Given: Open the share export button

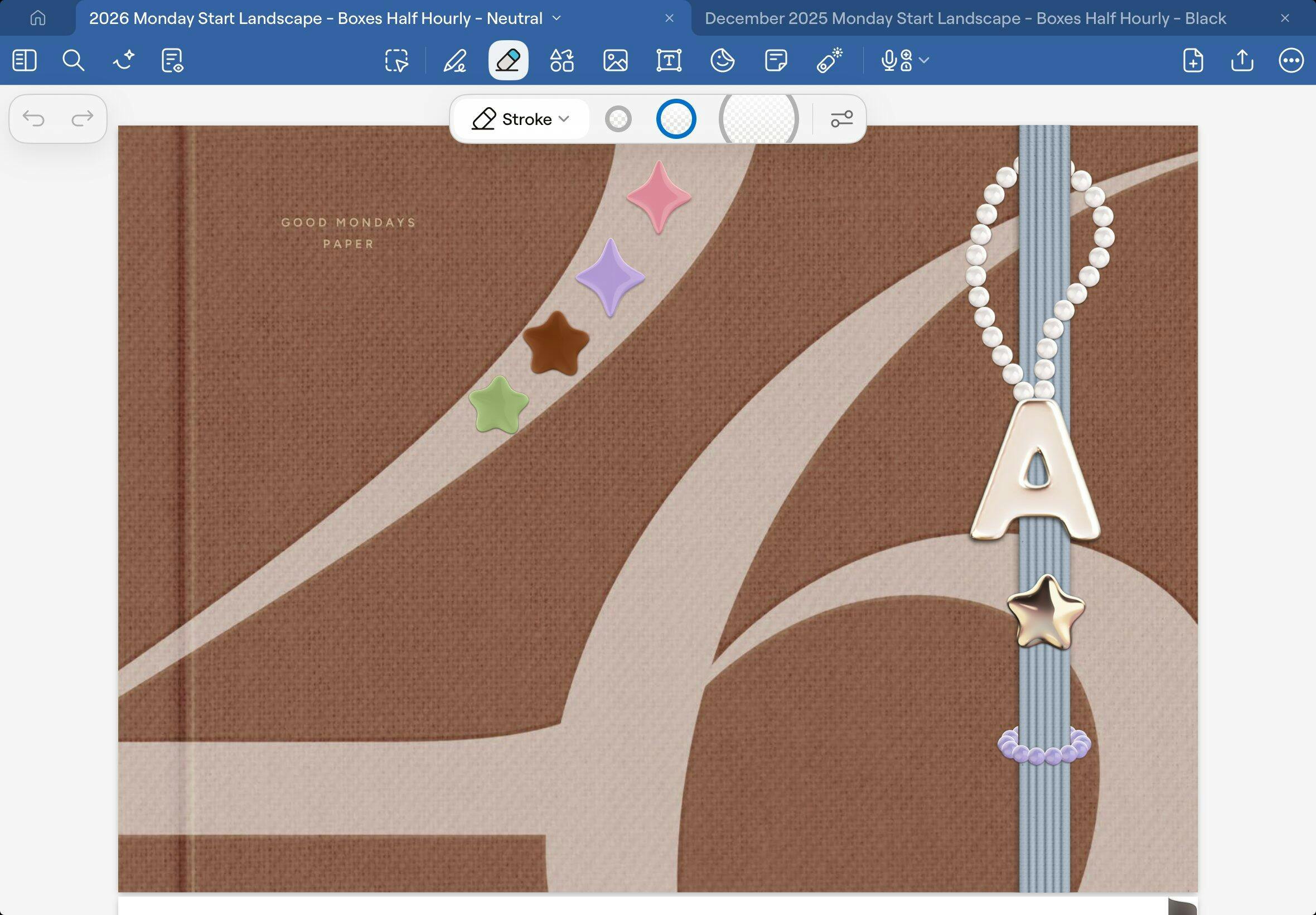Looking at the screenshot, I should [1242, 60].
